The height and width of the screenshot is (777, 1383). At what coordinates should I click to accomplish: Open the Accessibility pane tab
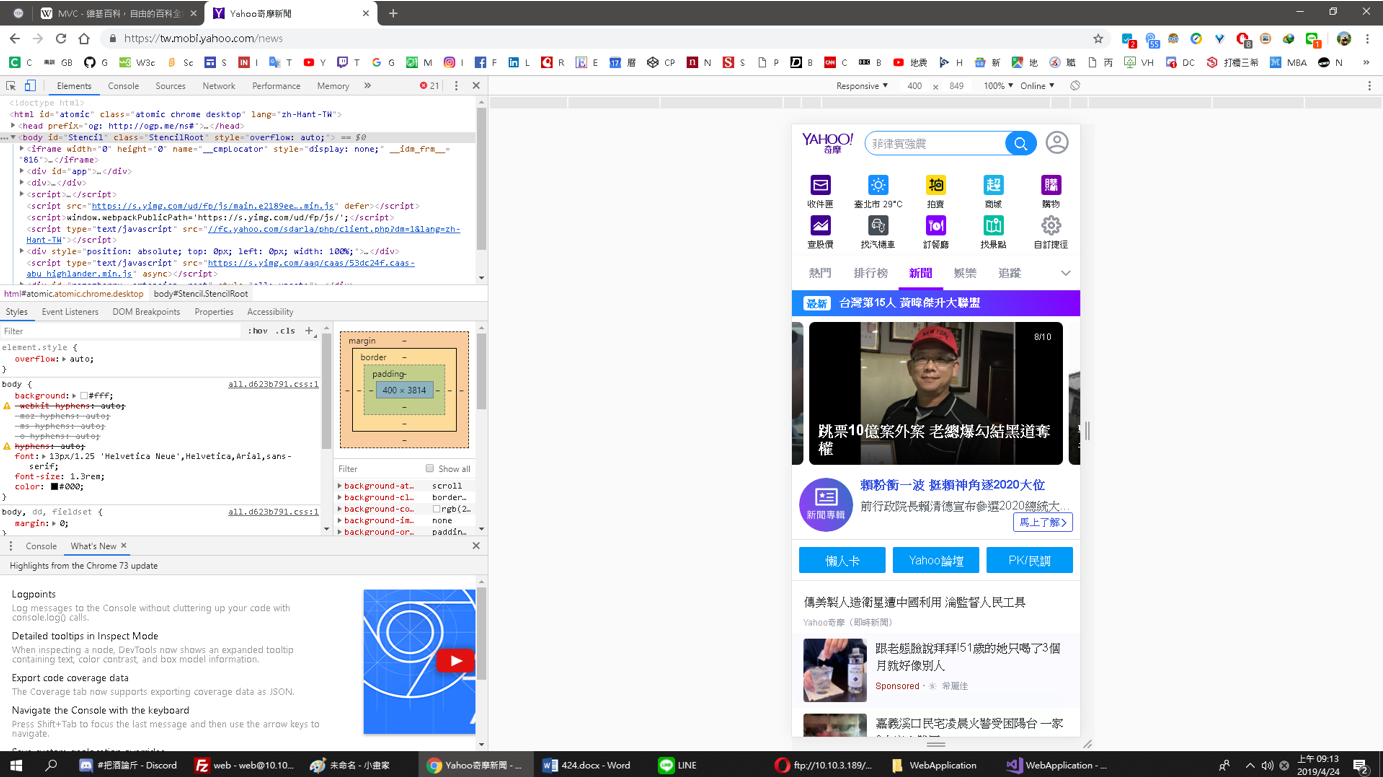pyautogui.click(x=270, y=312)
